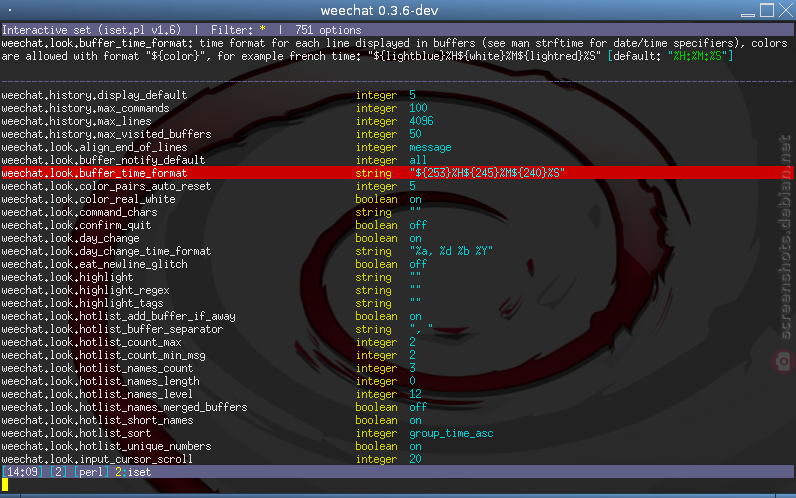Select weechat.look.hotlist_short_names option
796x498 pixels.
pos(398,421)
